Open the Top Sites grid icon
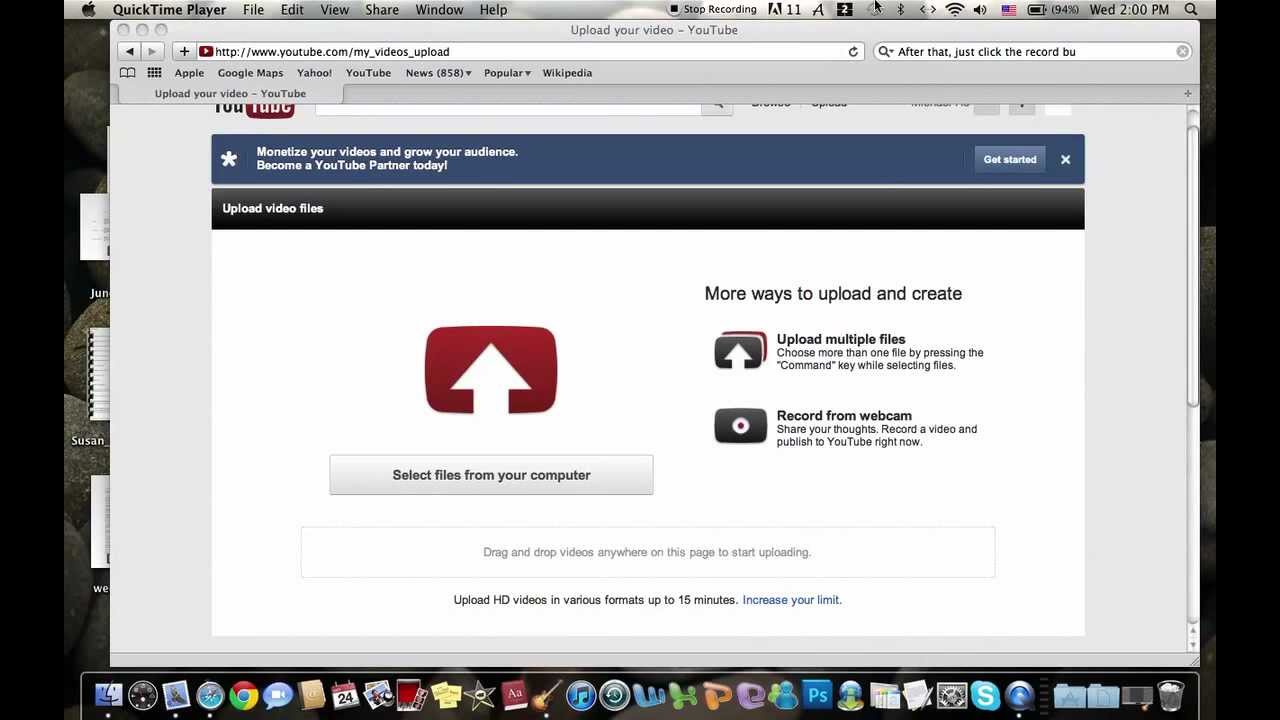This screenshot has width=1280, height=720. coord(154,73)
